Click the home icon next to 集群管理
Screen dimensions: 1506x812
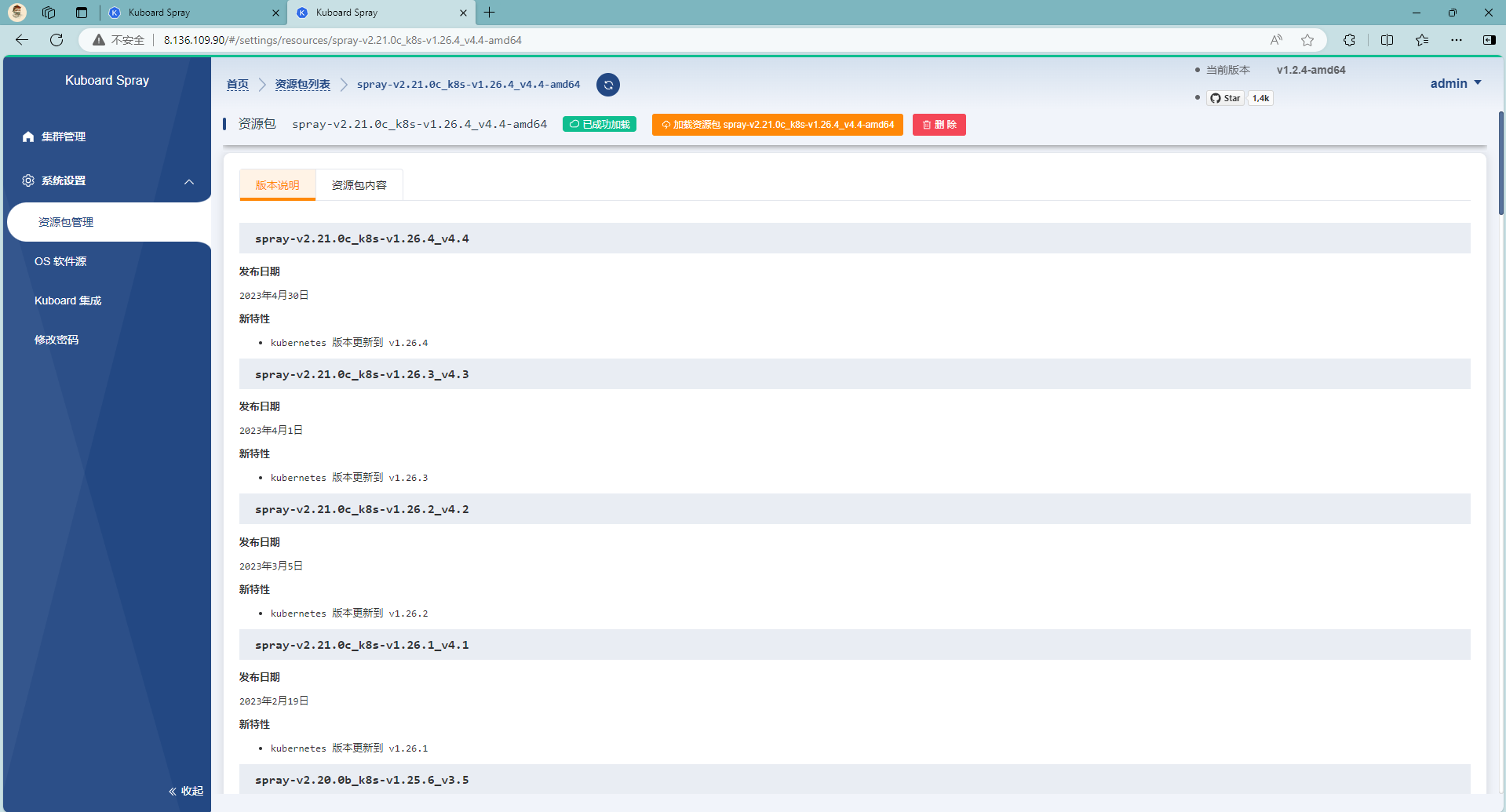point(28,137)
